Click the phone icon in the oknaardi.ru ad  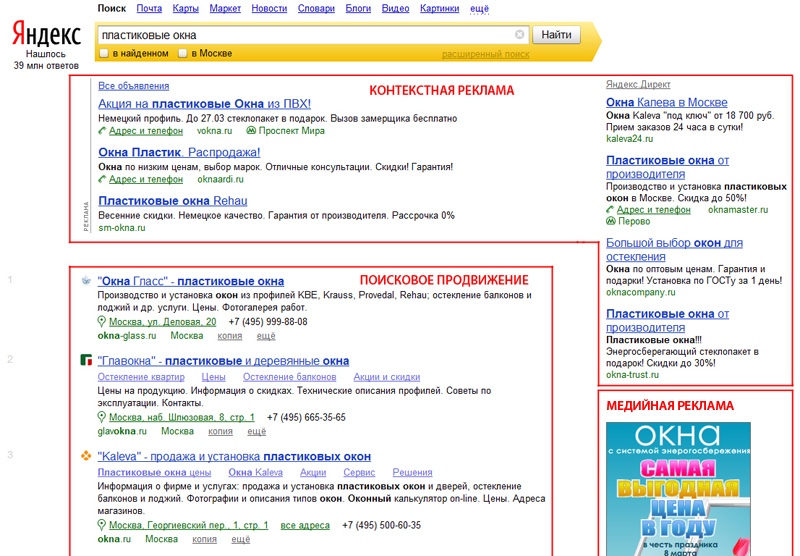(102, 179)
